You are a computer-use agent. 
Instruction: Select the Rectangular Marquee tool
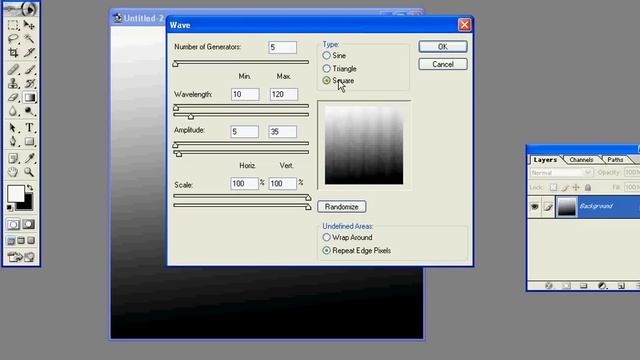tap(13, 25)
